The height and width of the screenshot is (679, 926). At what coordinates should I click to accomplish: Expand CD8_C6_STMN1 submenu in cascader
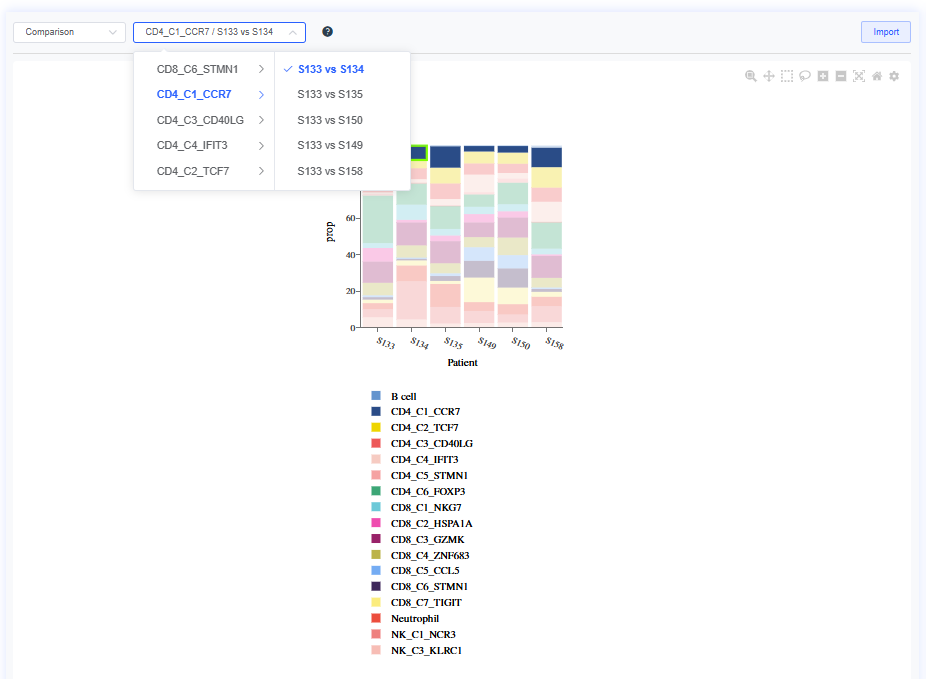pos(204,69)
